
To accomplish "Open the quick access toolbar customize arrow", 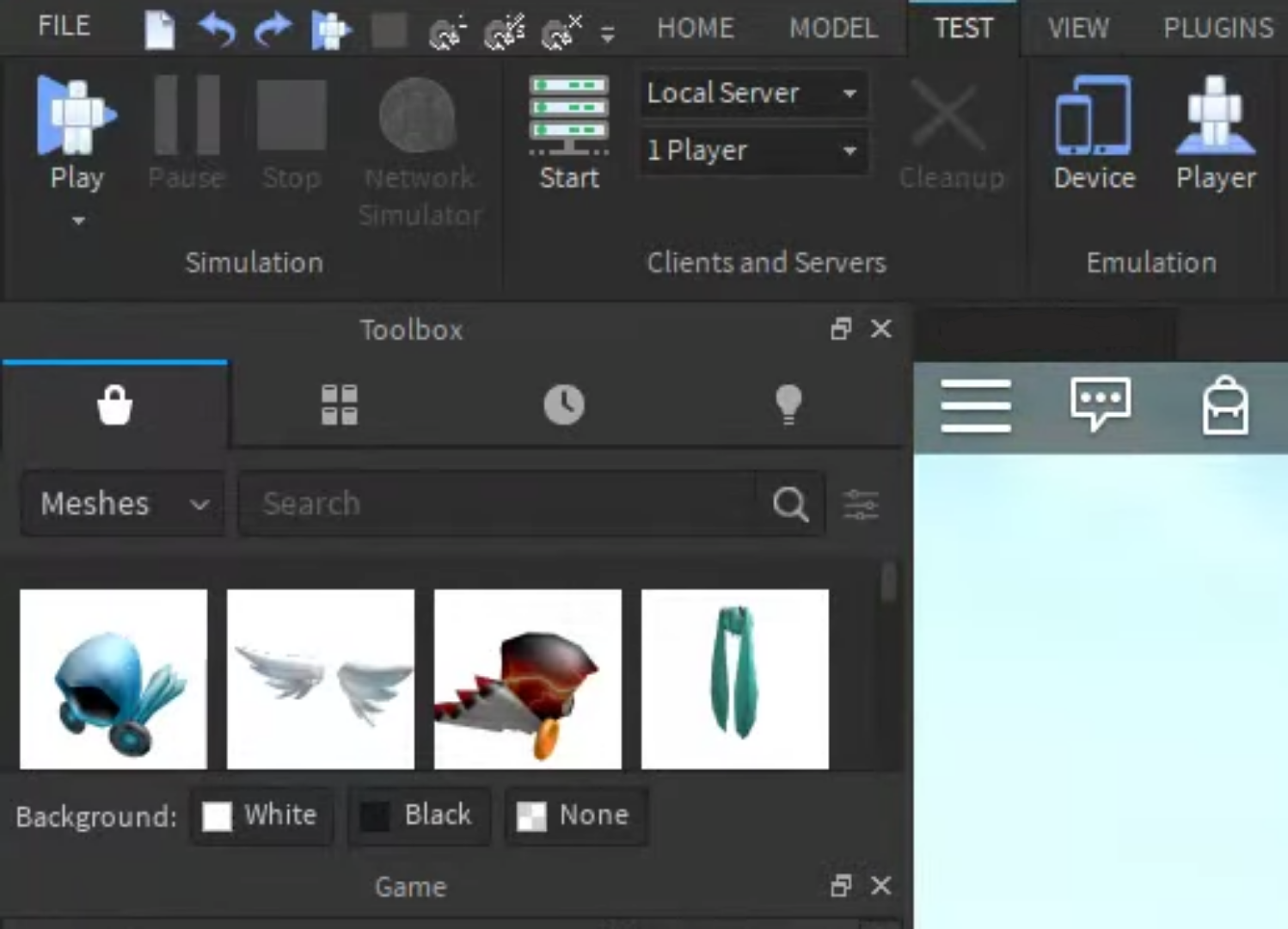I will 607,34.
